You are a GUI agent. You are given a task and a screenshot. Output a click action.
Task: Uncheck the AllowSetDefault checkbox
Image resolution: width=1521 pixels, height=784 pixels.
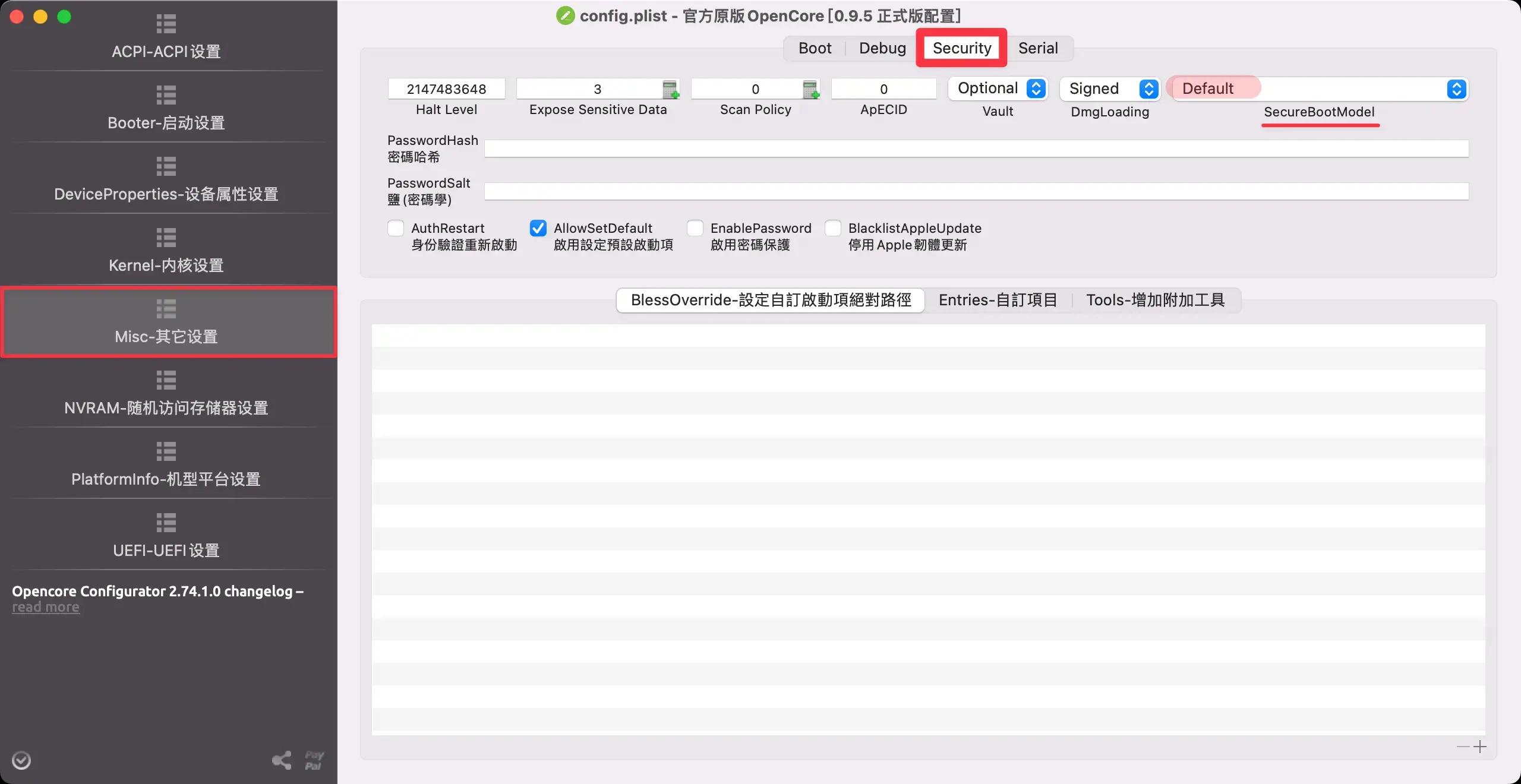pyautogui.click(x=538, y=228)
